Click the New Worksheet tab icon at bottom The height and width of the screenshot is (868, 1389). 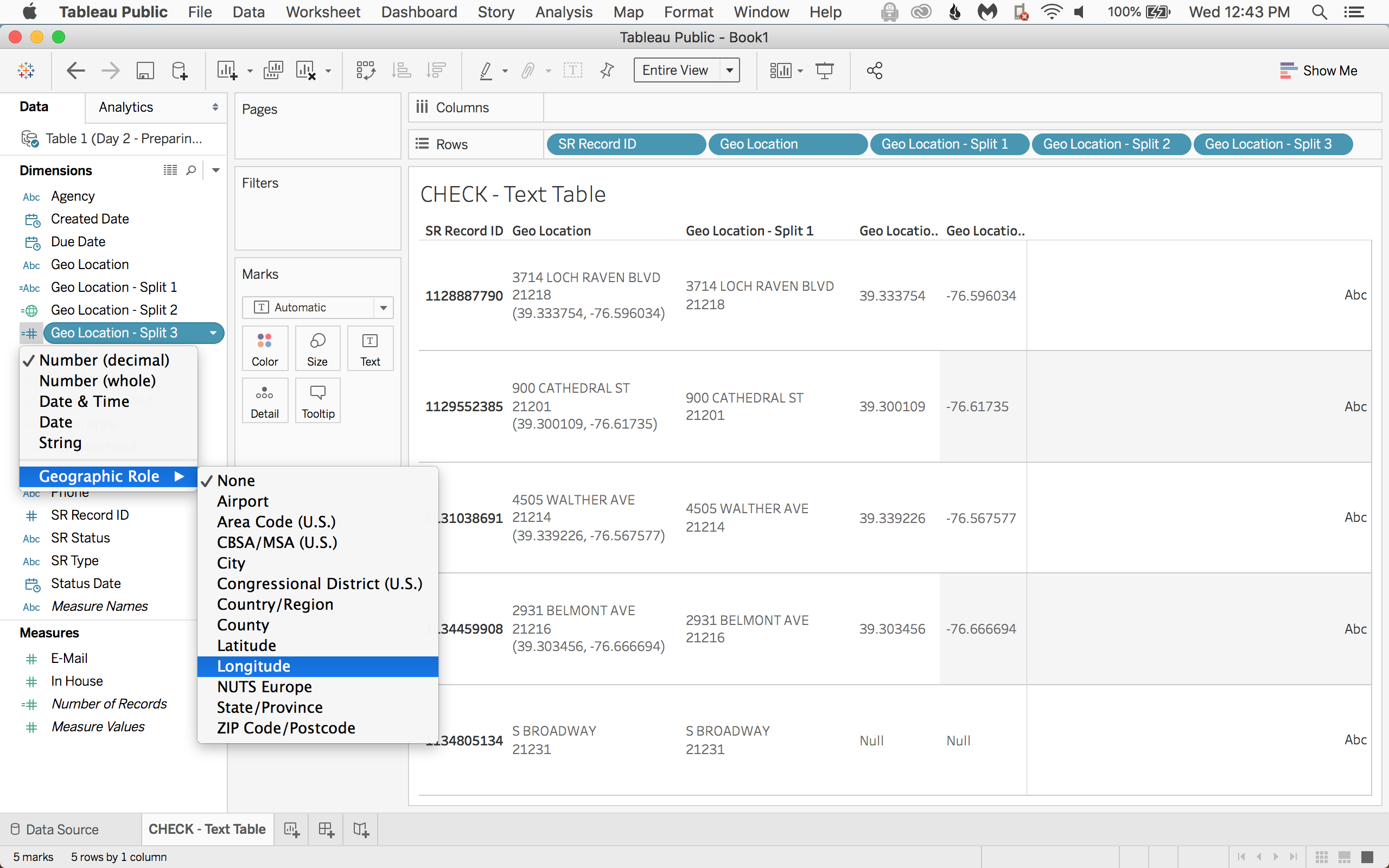pyautogui.click(x=291, y=829)
